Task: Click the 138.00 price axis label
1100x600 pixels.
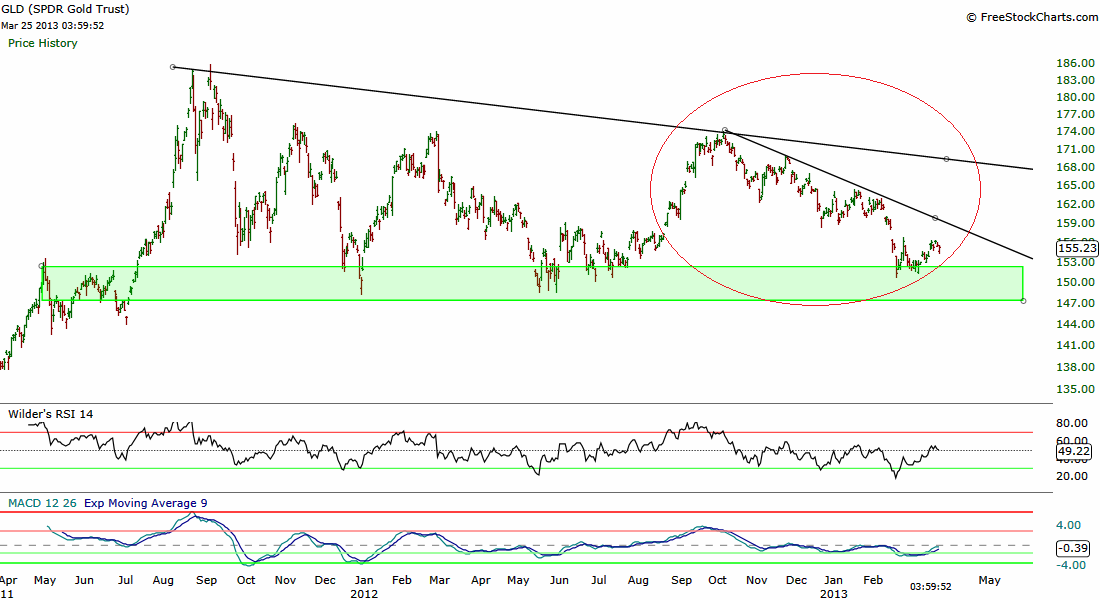Action: (1075, 367)
